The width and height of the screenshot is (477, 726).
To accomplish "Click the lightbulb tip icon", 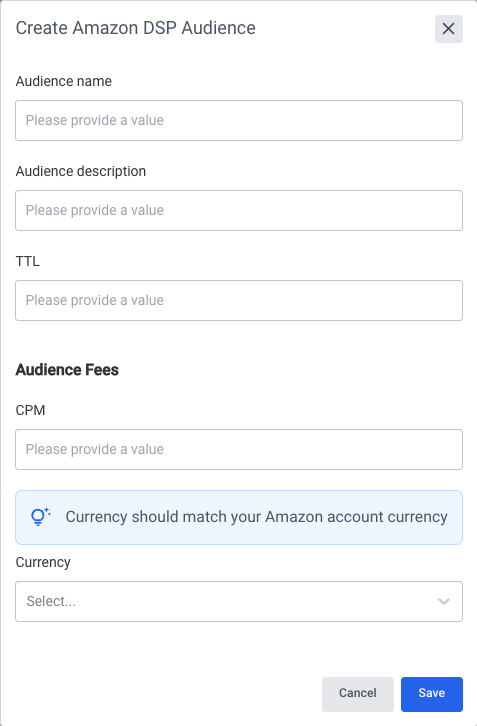I will pos(40,517).
